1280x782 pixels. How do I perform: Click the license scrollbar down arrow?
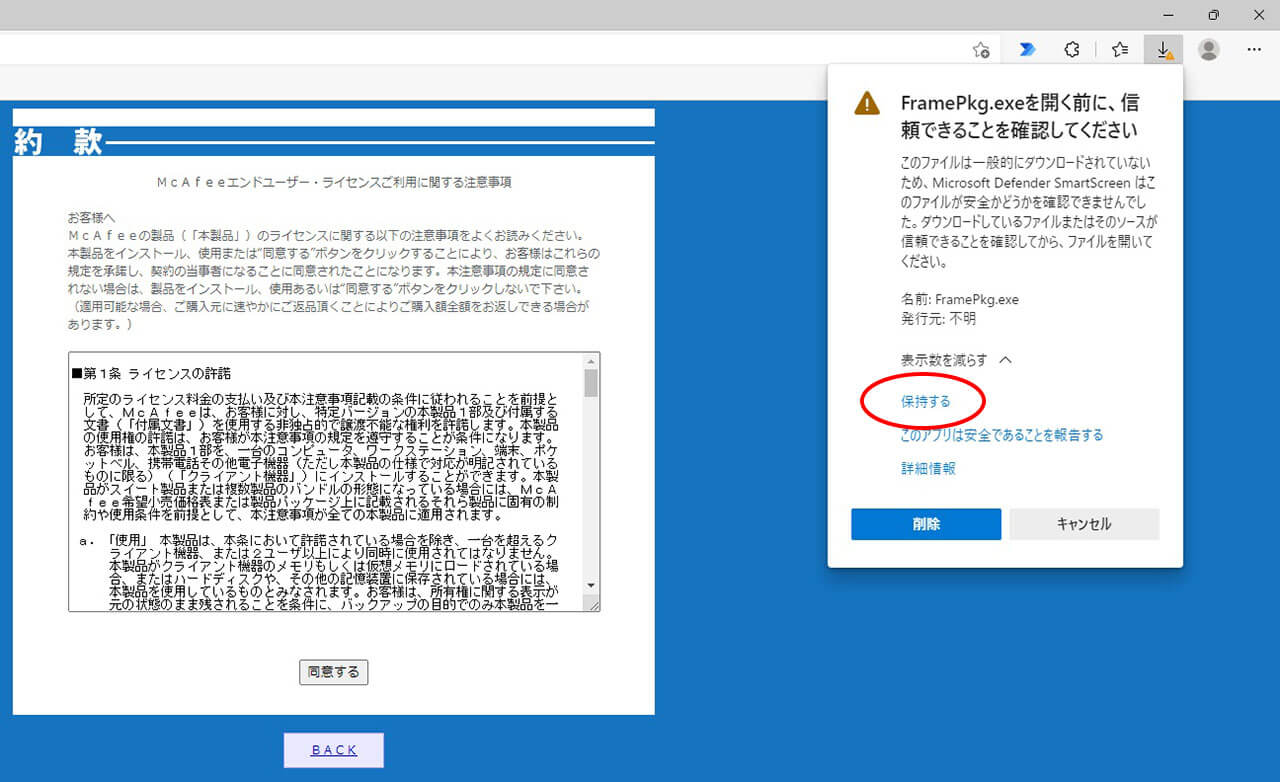tap(591, 585)
